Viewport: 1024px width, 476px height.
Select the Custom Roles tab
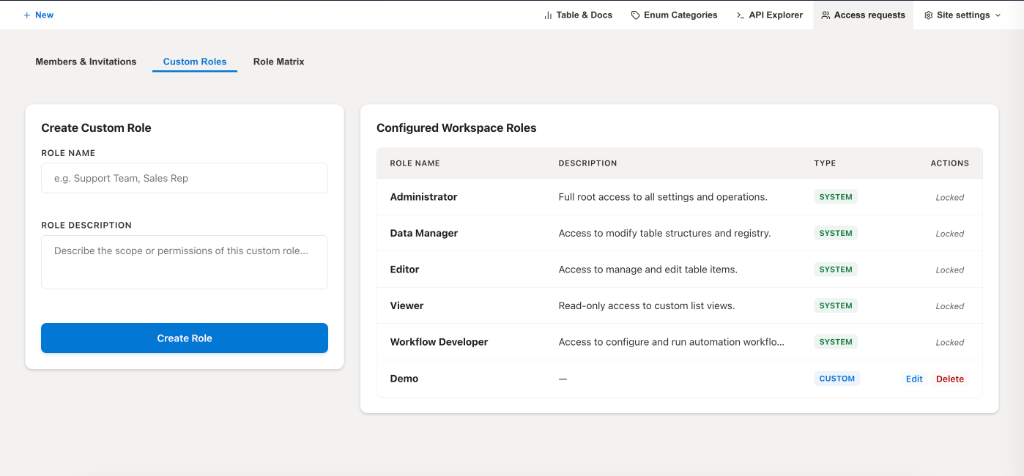point(195,62)
